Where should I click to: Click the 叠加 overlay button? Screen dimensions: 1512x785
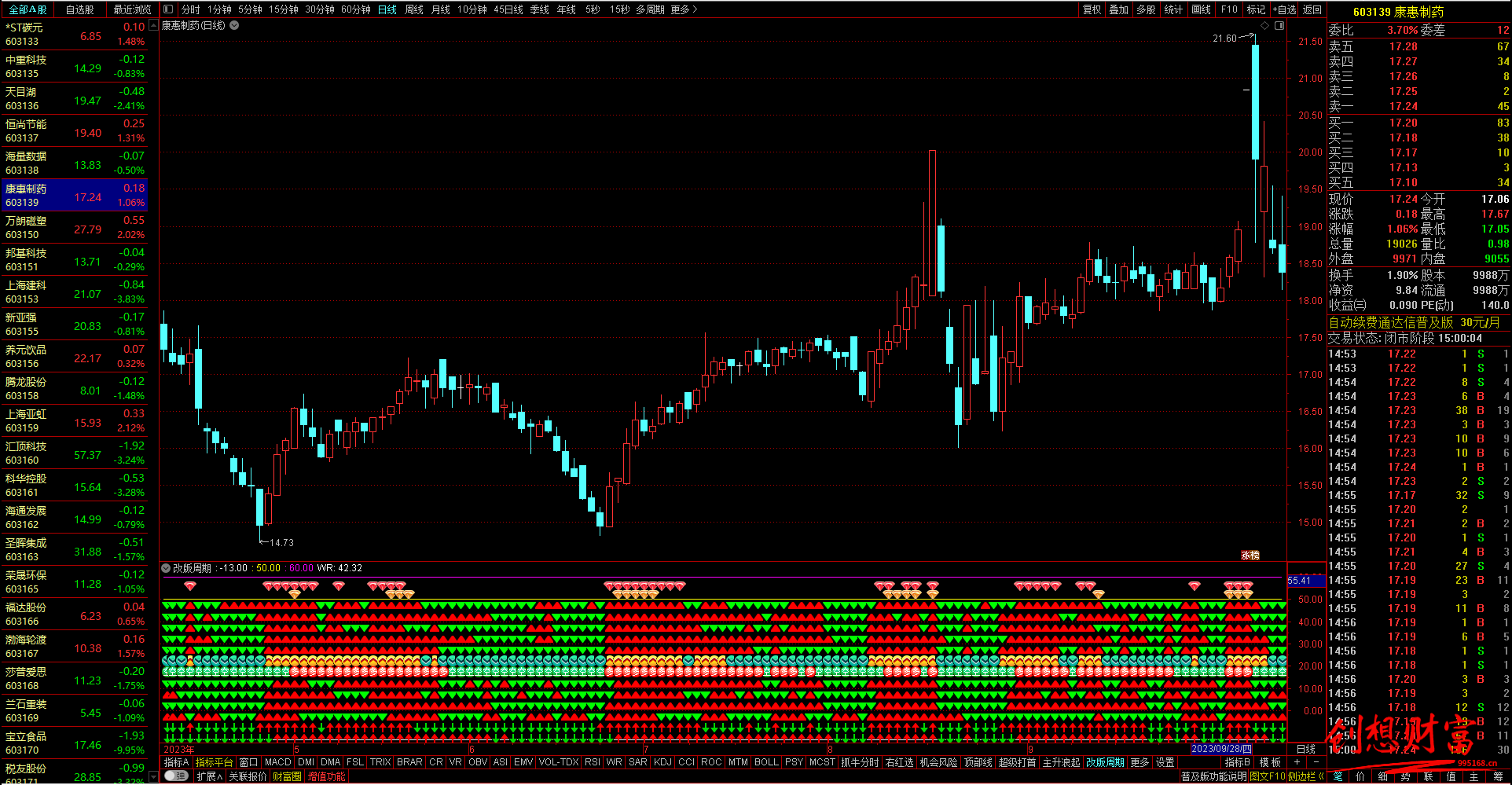(x=1118, y=9)
